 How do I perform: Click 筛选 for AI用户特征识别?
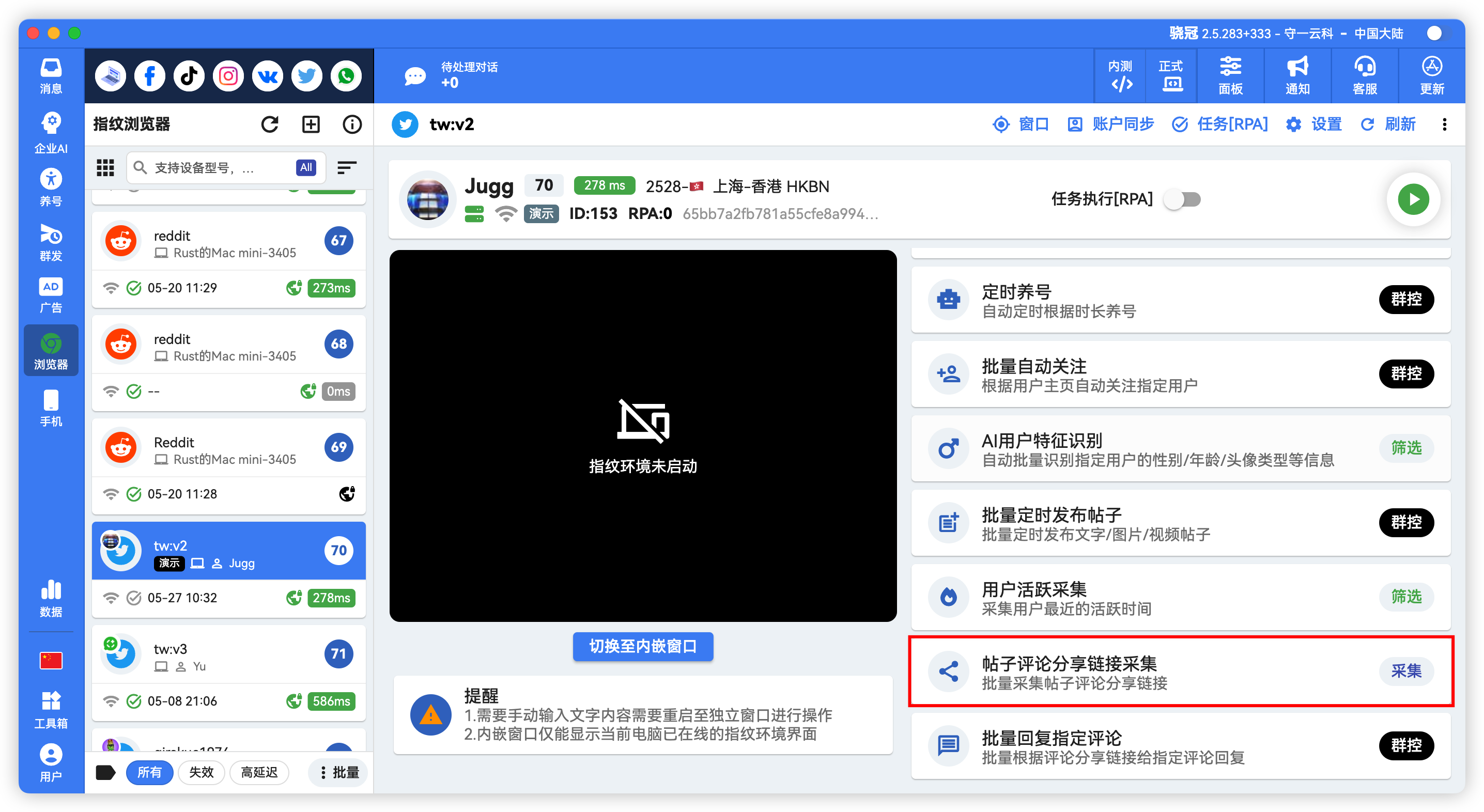click(x=1406, y=448)
